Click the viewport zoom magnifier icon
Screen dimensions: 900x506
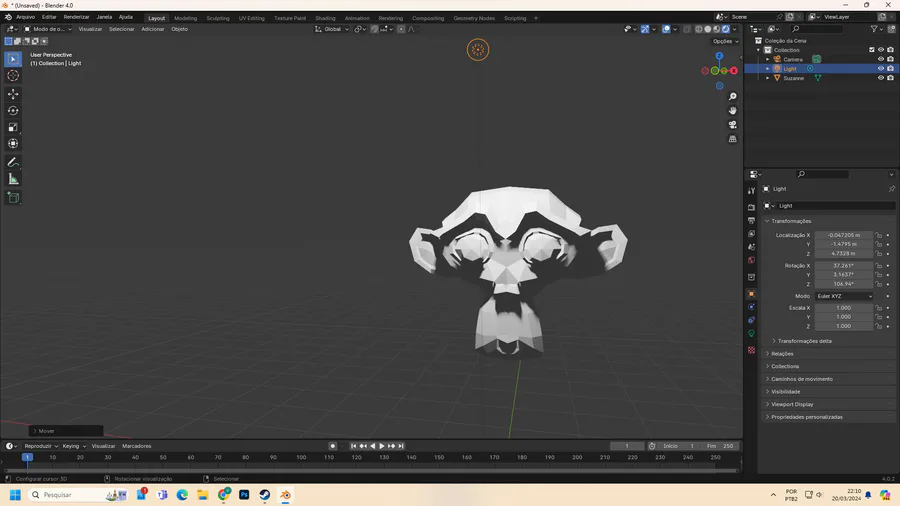[732, 97]
